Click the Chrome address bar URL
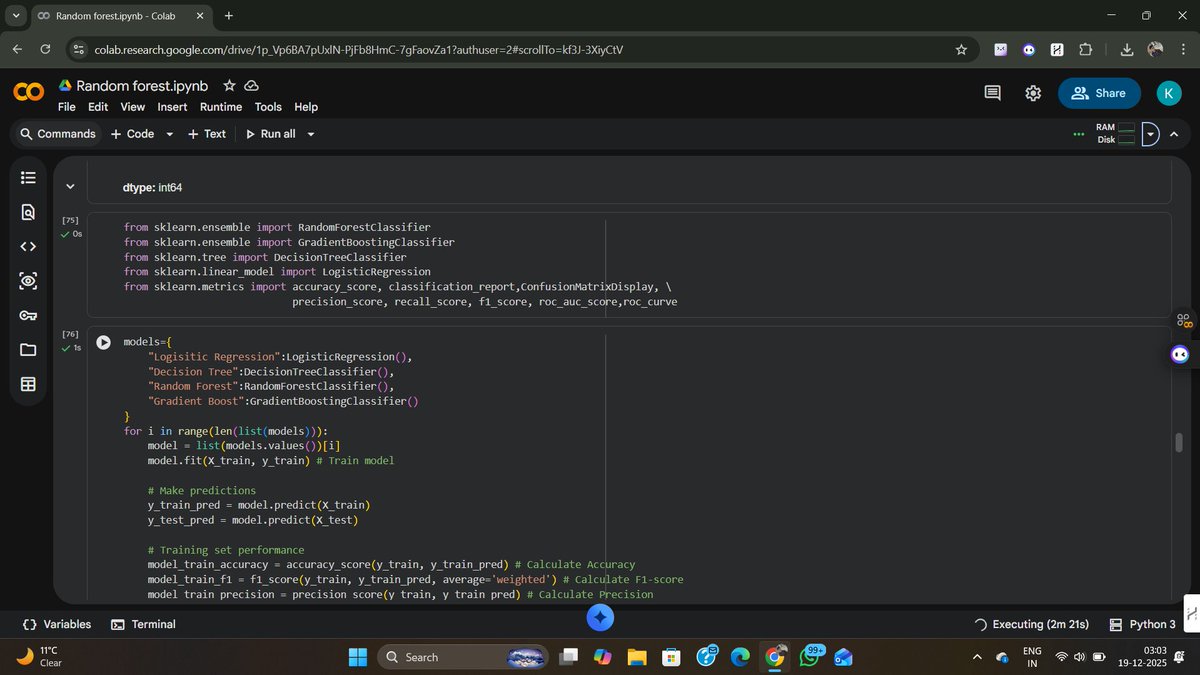 359,49
